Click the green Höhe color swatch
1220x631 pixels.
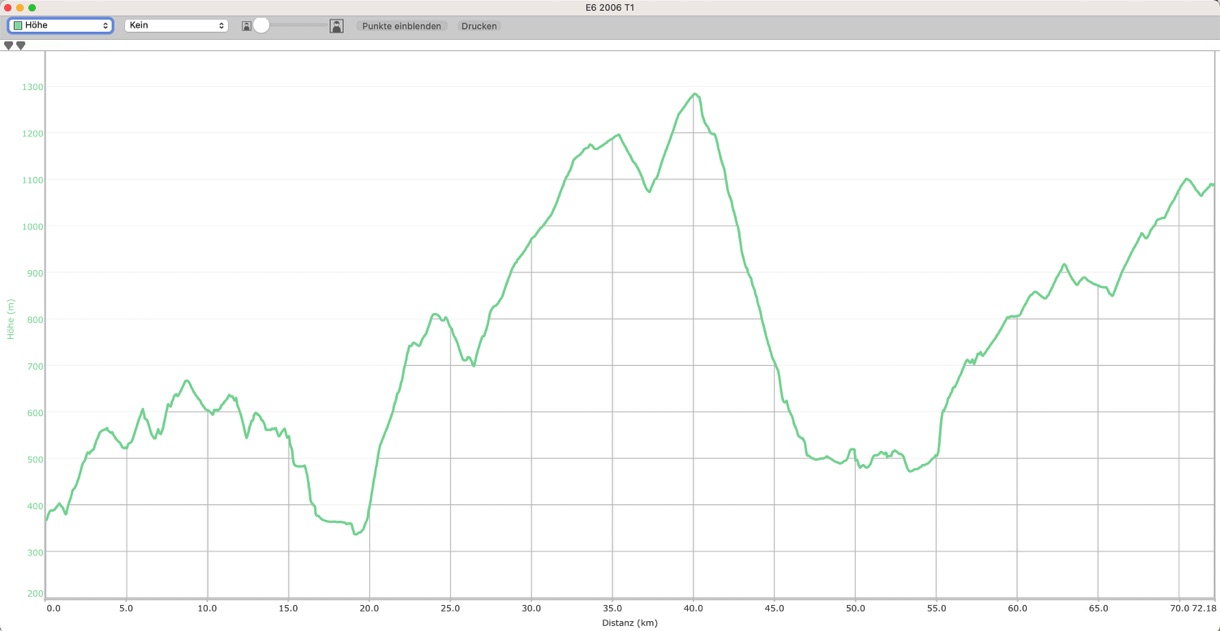click(x=18, y=26)
